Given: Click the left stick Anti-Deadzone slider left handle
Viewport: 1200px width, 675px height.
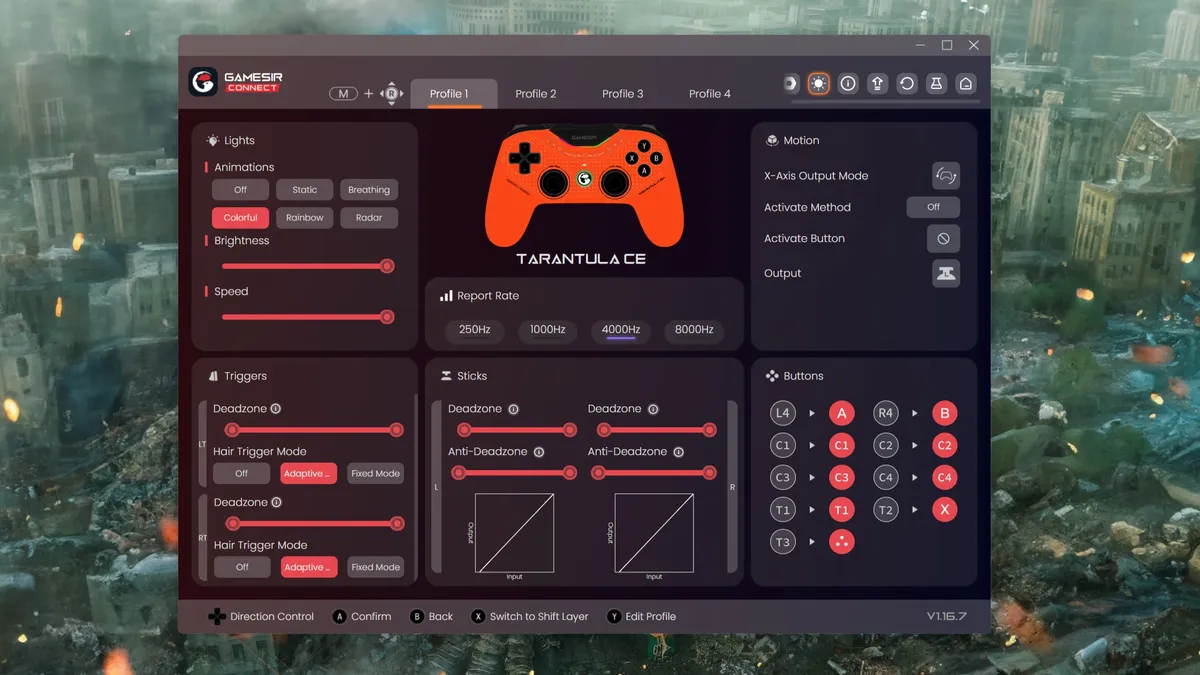Looking at the screenshot, I should 460,473.
